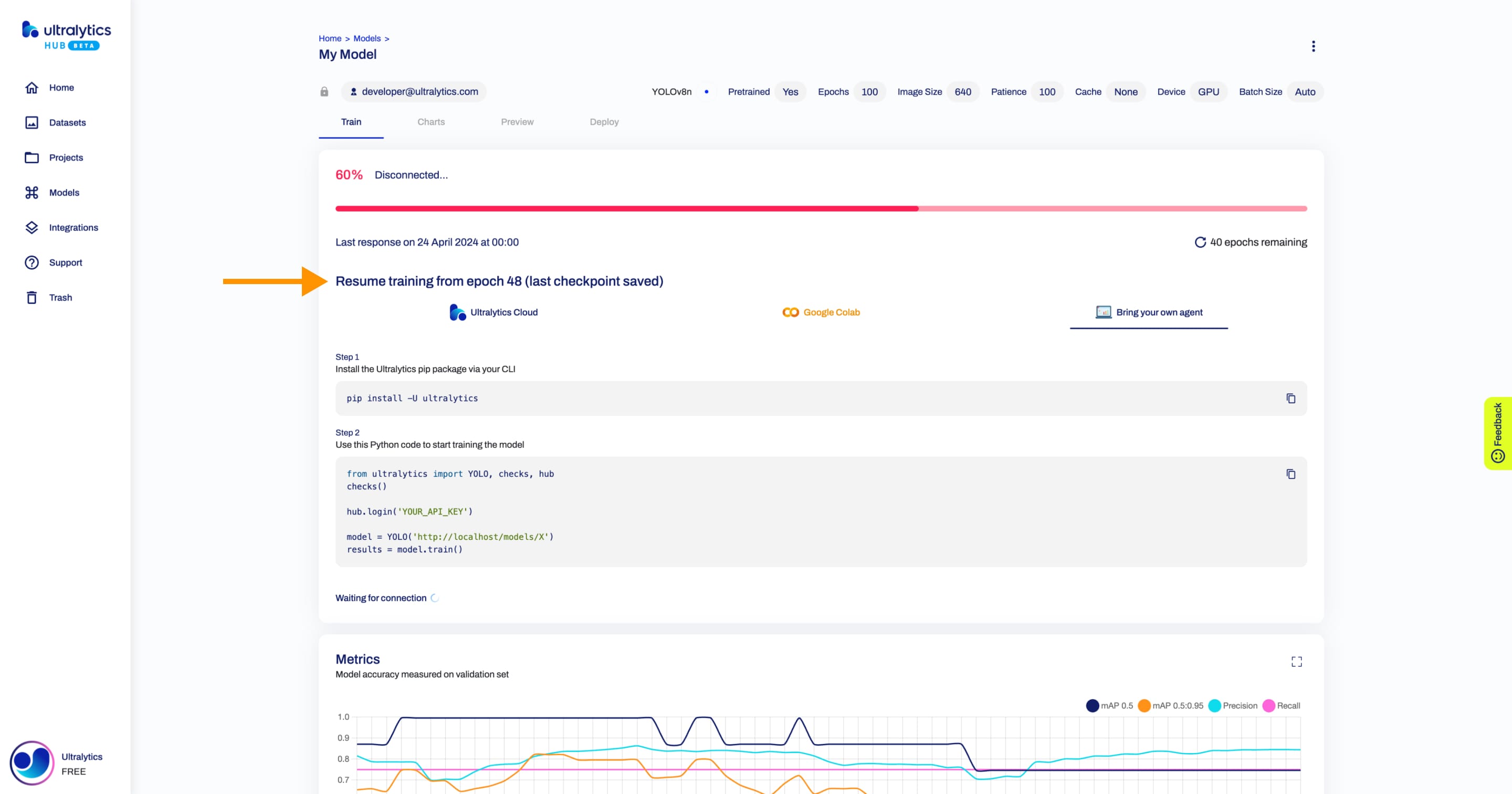
Task: Open the Datasets section icon
Action: click(x=32, y=122)
